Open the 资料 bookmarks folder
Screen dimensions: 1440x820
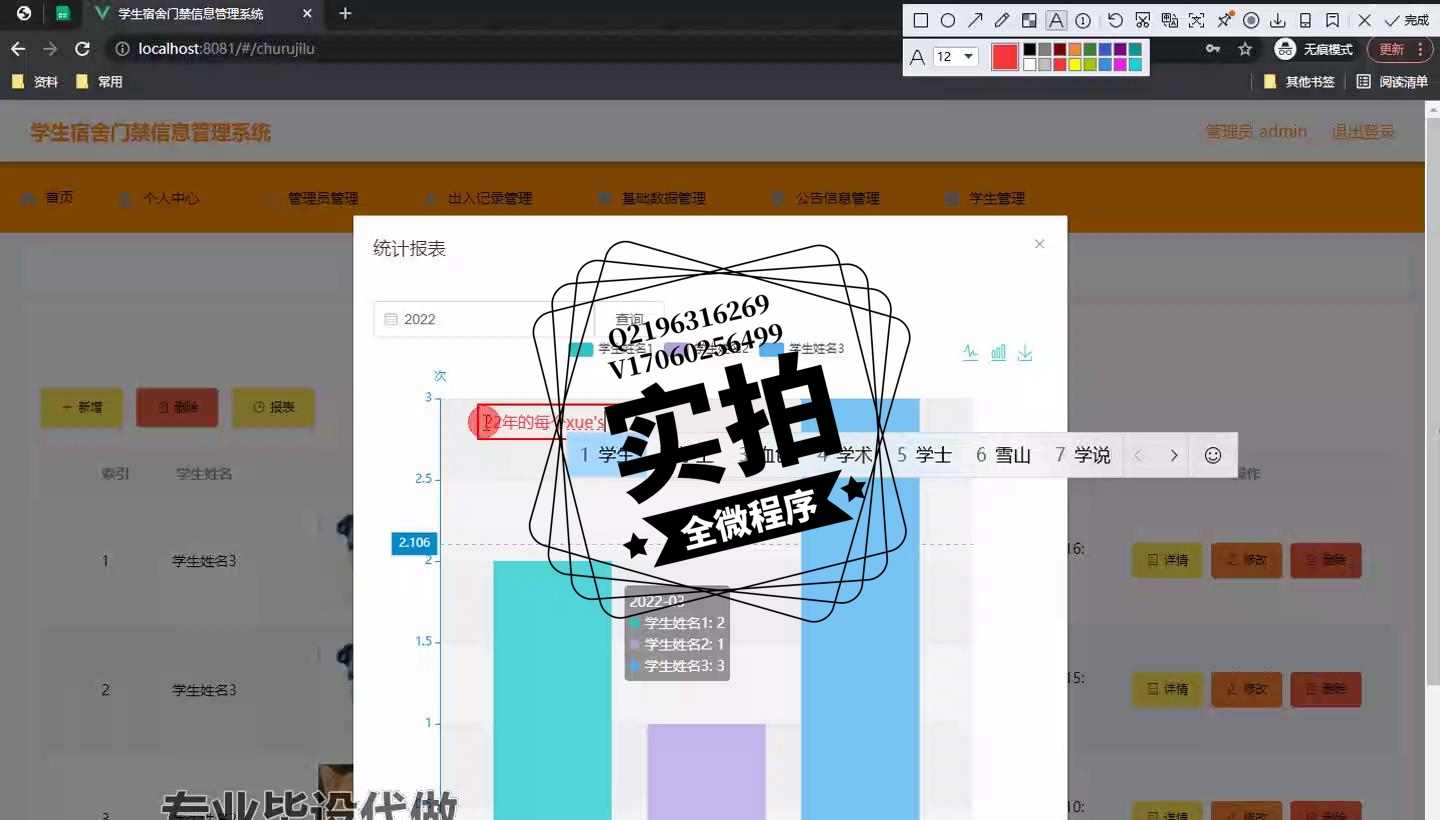click(35, 82)
